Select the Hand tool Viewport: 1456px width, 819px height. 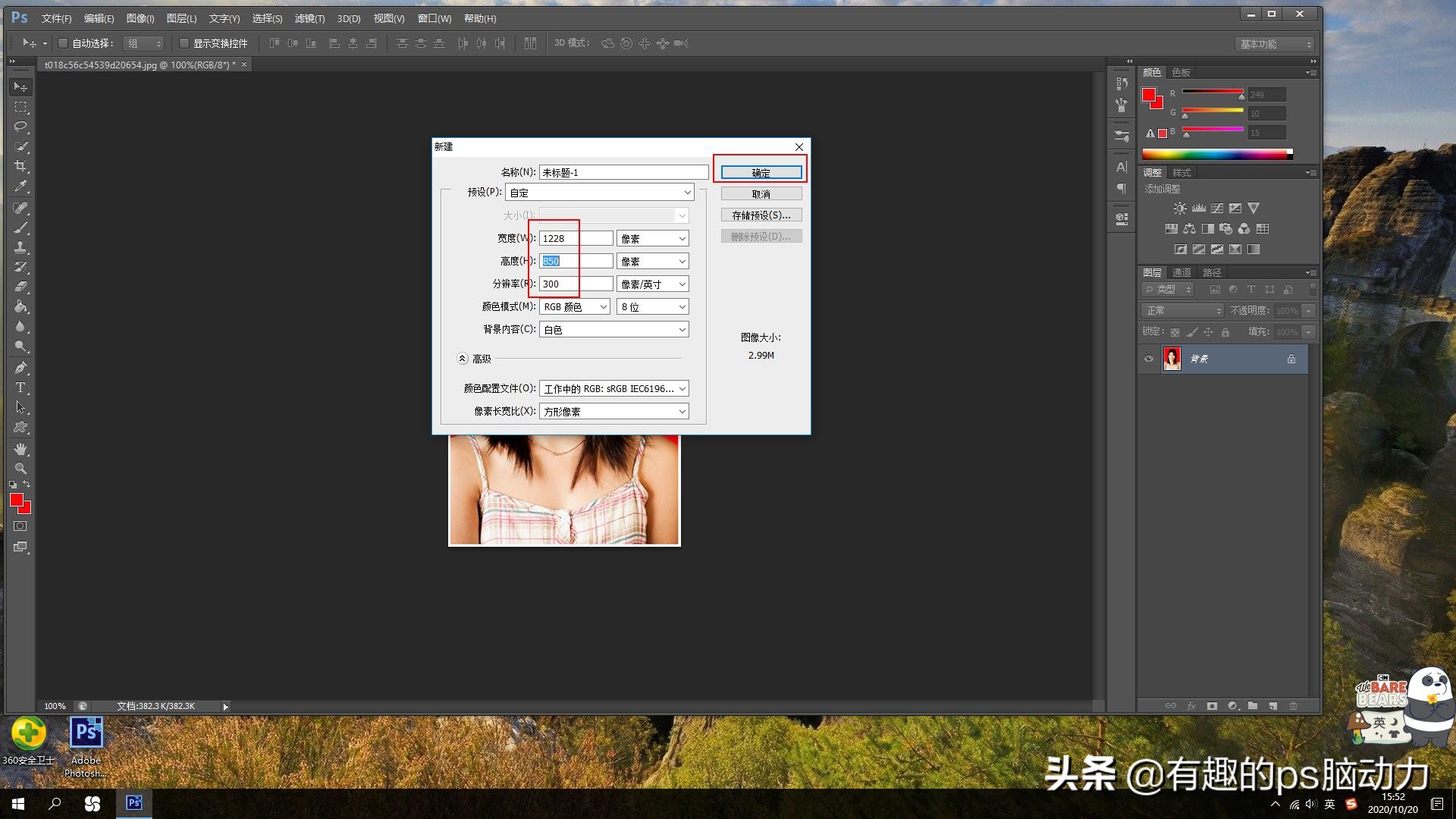point(20,449)
